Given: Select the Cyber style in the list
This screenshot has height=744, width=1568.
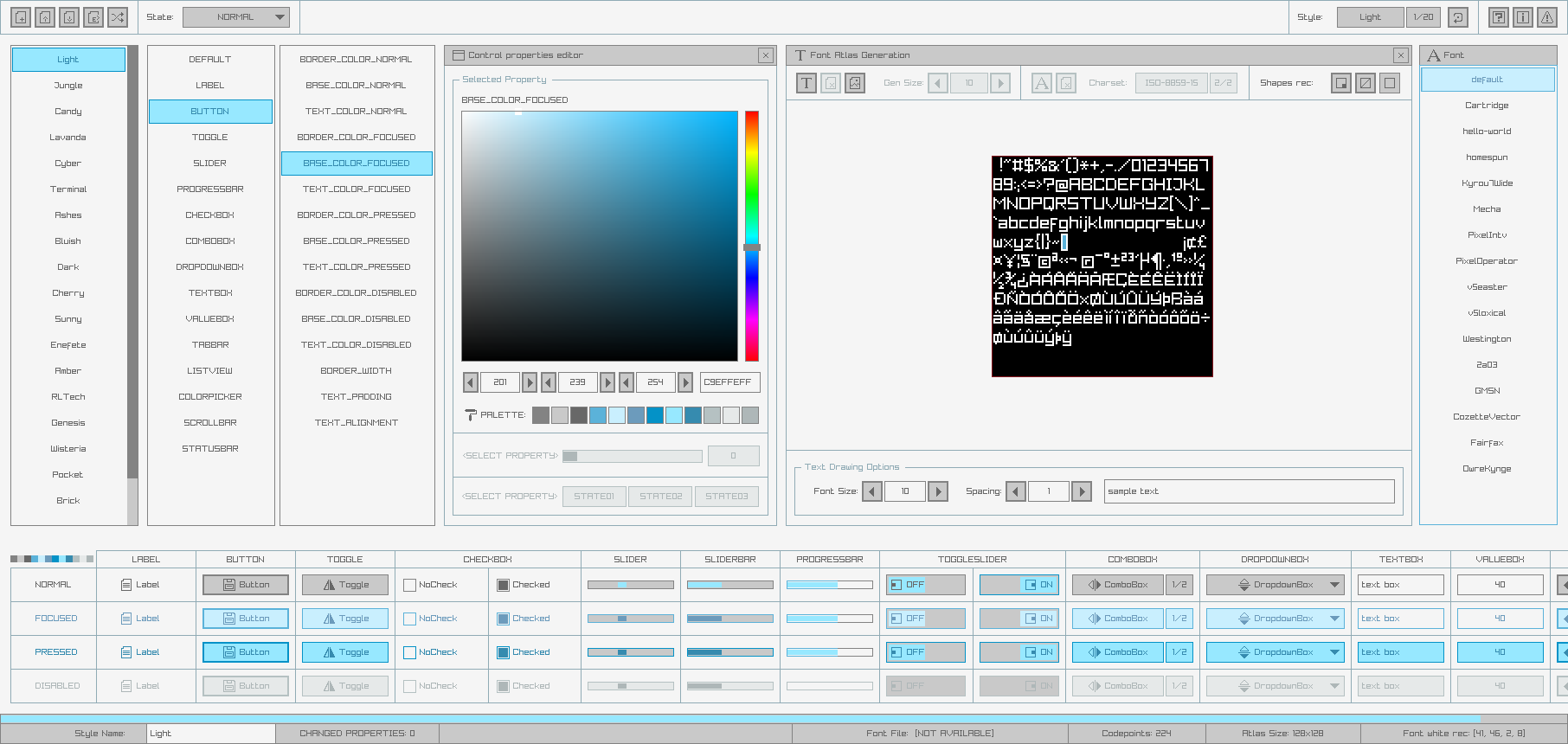Looking at the screenshot, I should pyautogui.click(x=68, y=164).
